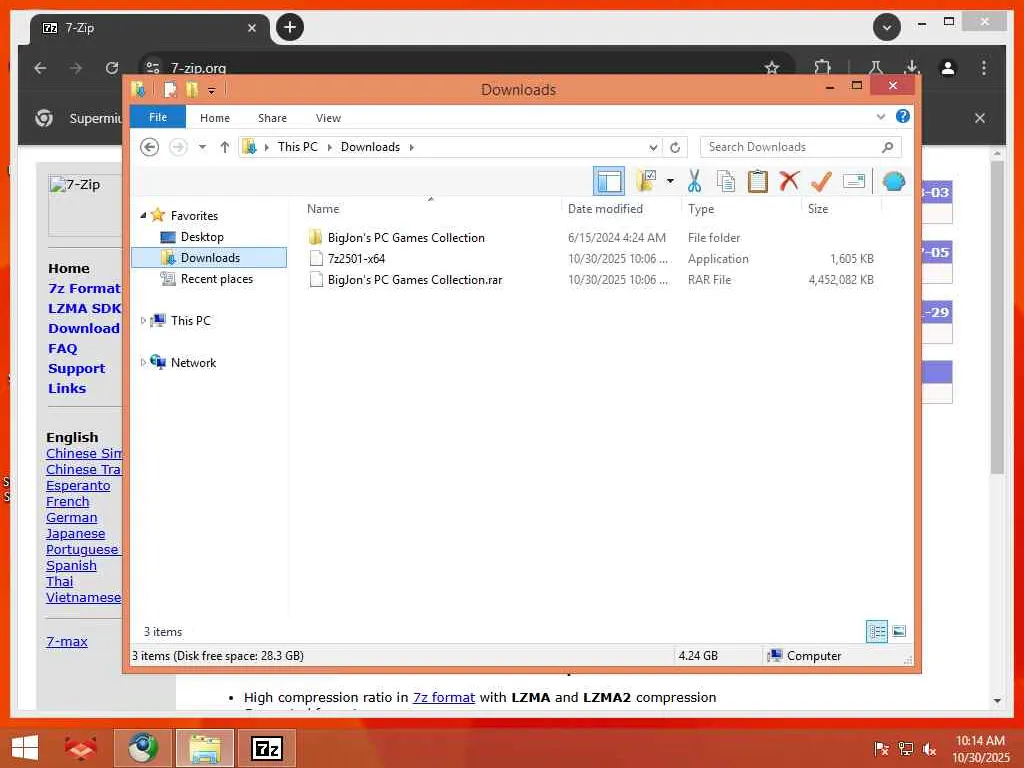Open the folder options dropdown arrow
Viewport: 1024px width, 768px height.
point(670,181)
